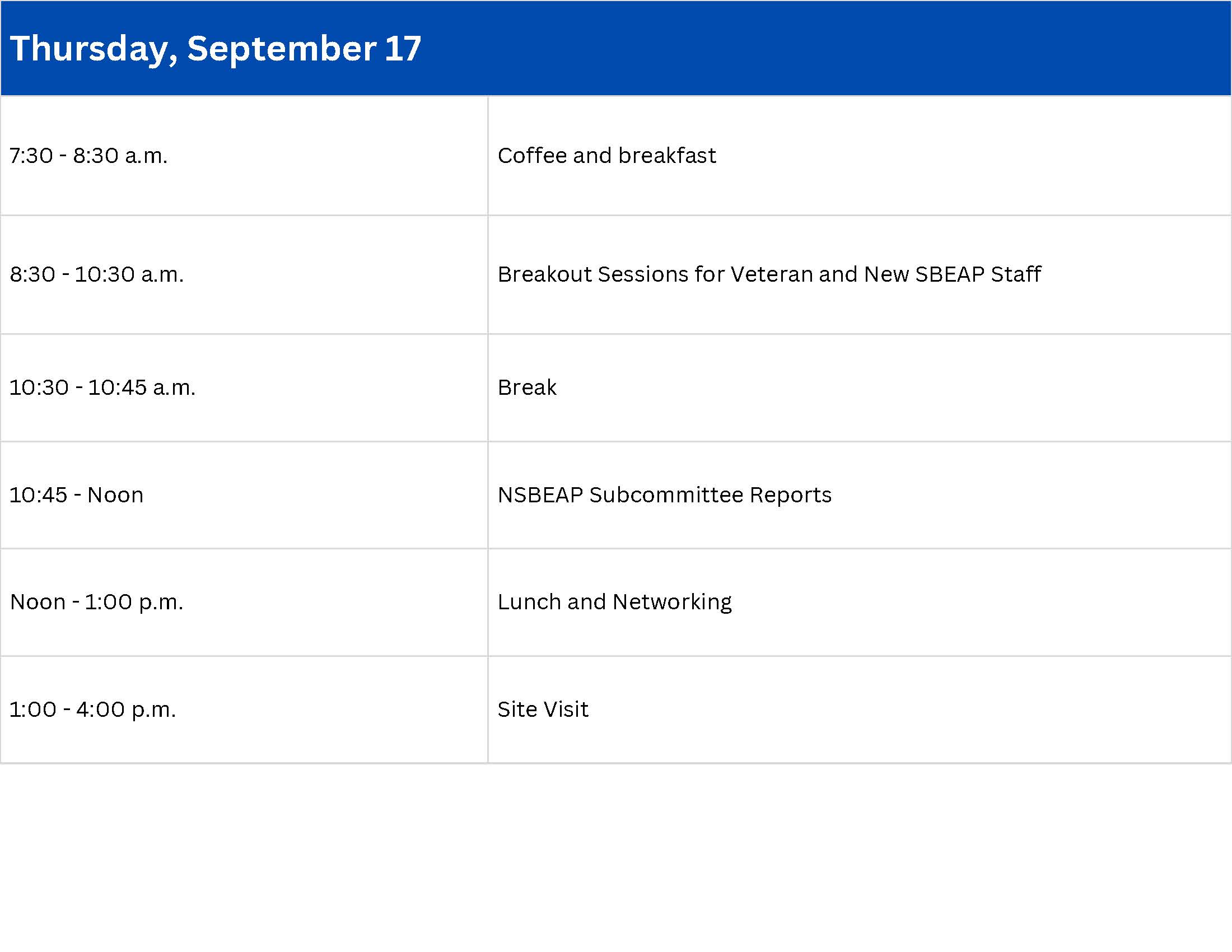Click the Coffee and breakfast entry
This screenshot has width=1232, height=952.
606,156
